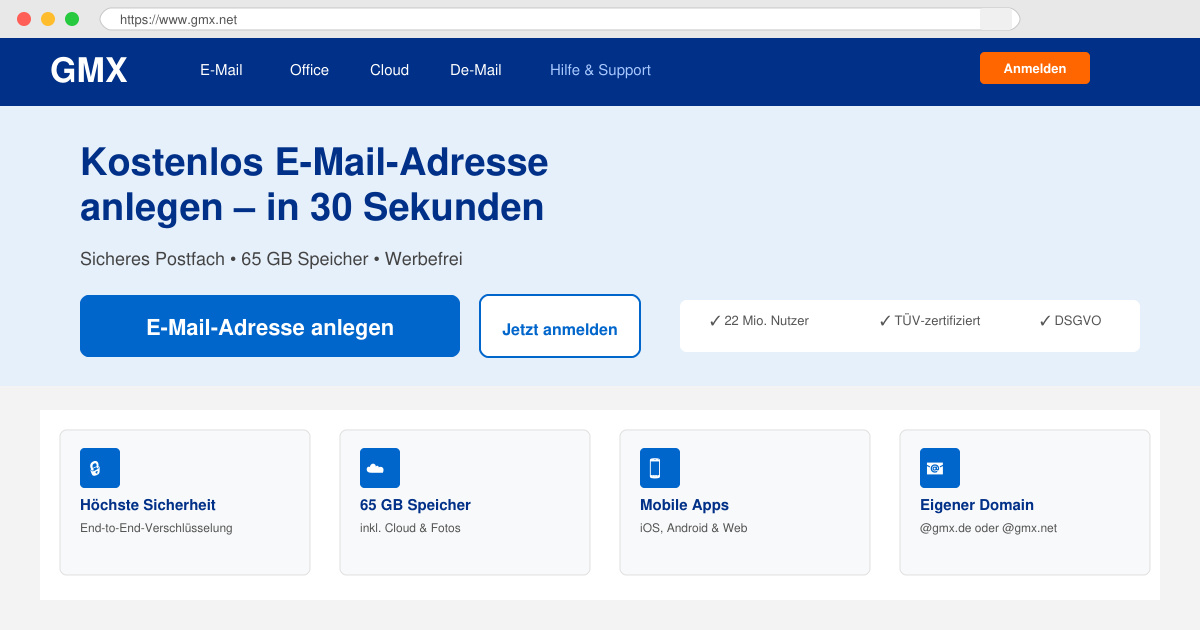Click the Sicheres Postfach subtitle line
Viewport: 1200px width, 630px height.
271,259
